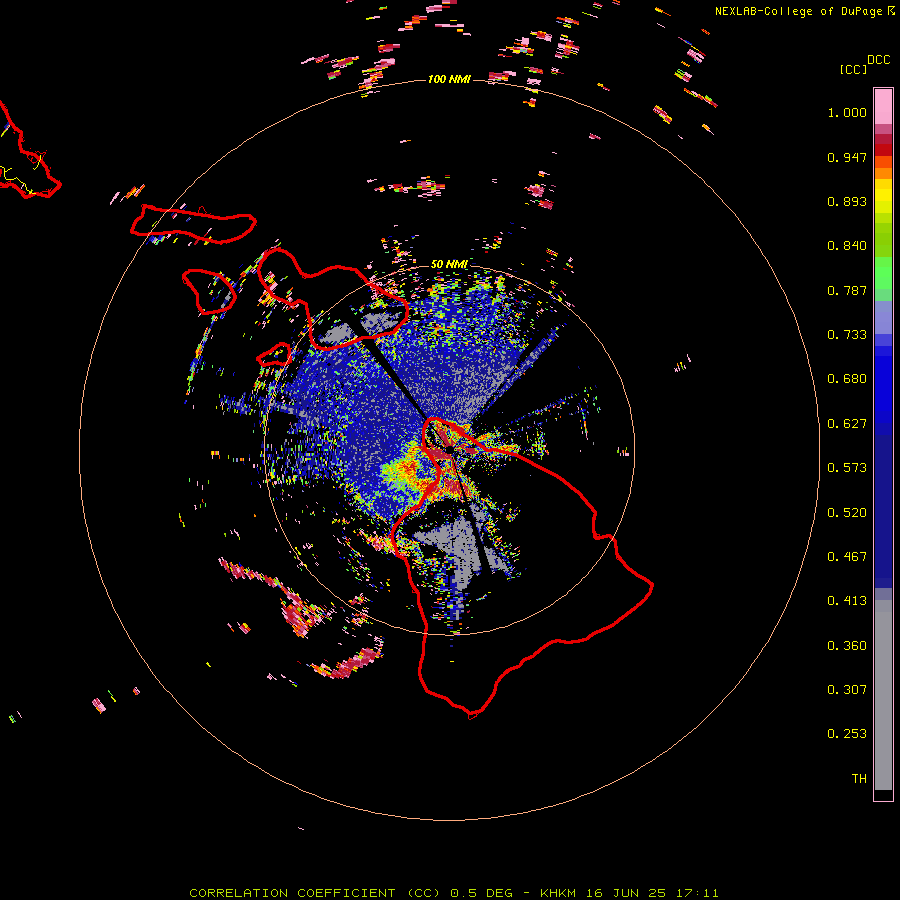Screen dimensions: 900x900
Task: Click the 0.253 scale value
Action: click(x=847, y=734)
